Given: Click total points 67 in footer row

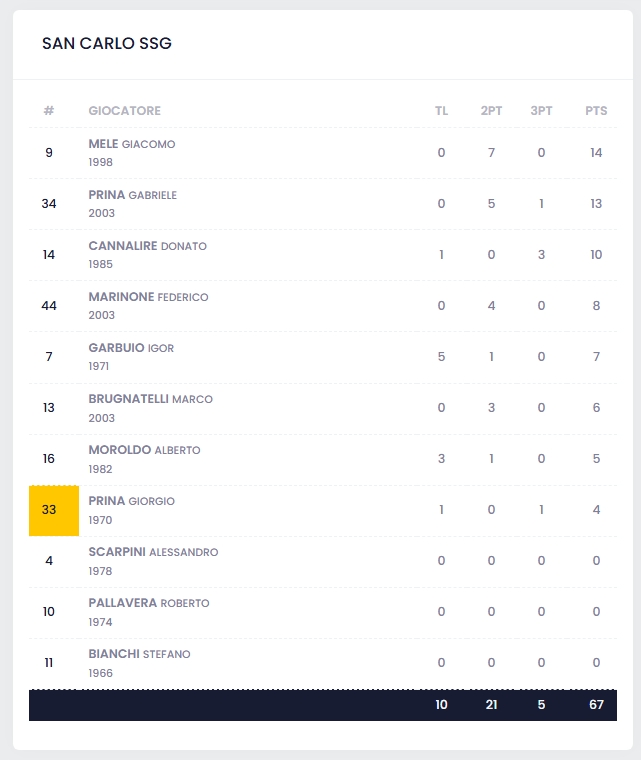Looking at the screenshot, I should (x=596, y=705).
